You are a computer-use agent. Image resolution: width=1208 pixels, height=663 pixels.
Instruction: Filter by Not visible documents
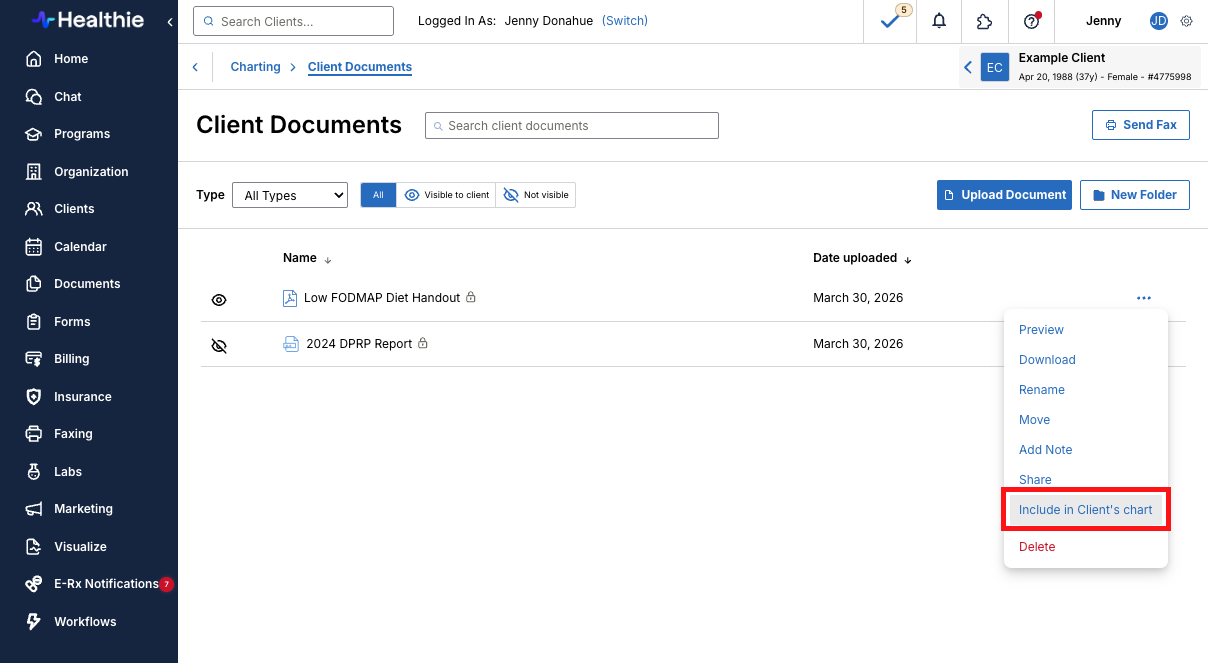[x=535, y=195]
